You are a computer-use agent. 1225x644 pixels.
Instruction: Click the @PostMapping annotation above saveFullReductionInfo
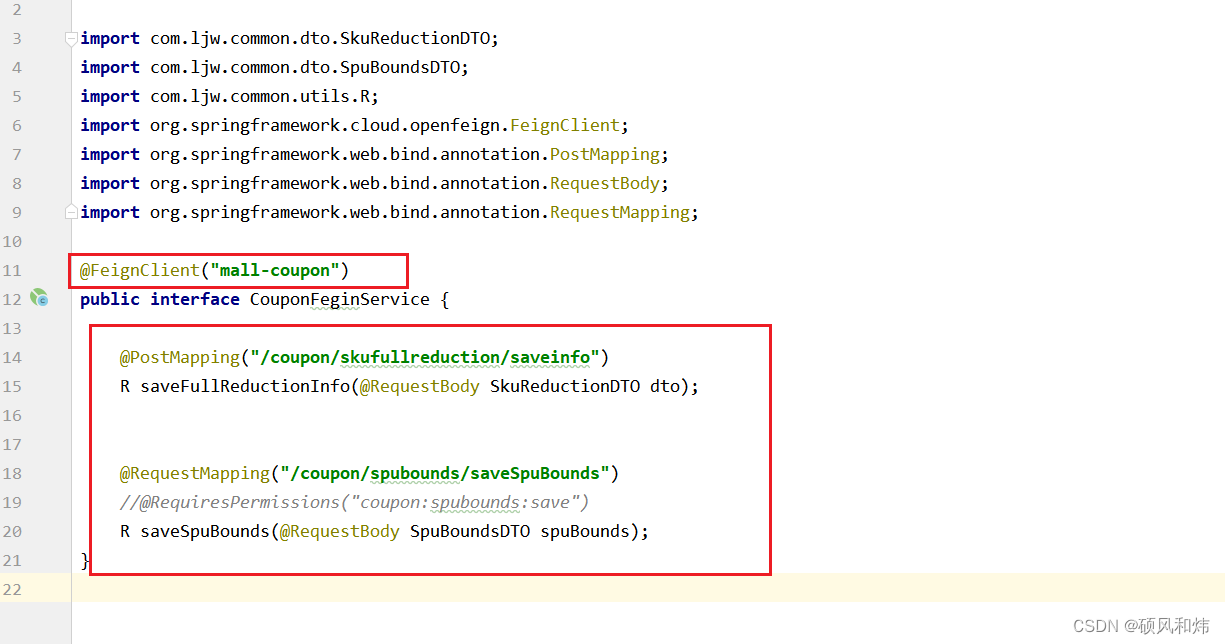[180, 357]
